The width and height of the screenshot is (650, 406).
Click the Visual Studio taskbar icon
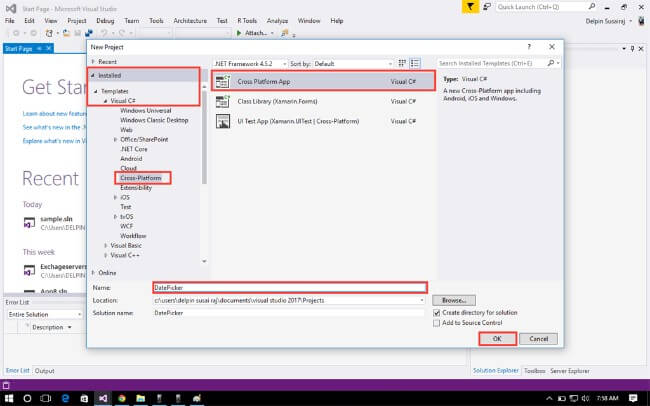[103, 399]
